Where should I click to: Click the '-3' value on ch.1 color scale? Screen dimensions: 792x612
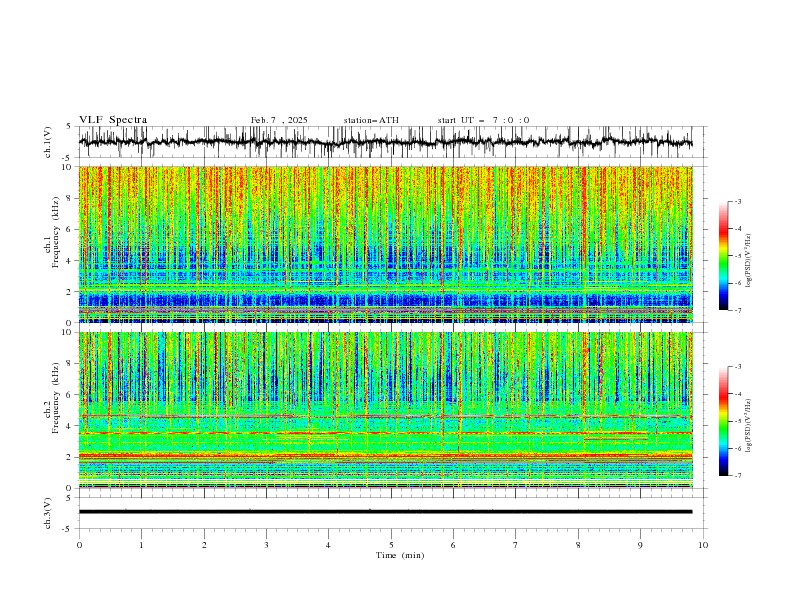click(737, 201)
